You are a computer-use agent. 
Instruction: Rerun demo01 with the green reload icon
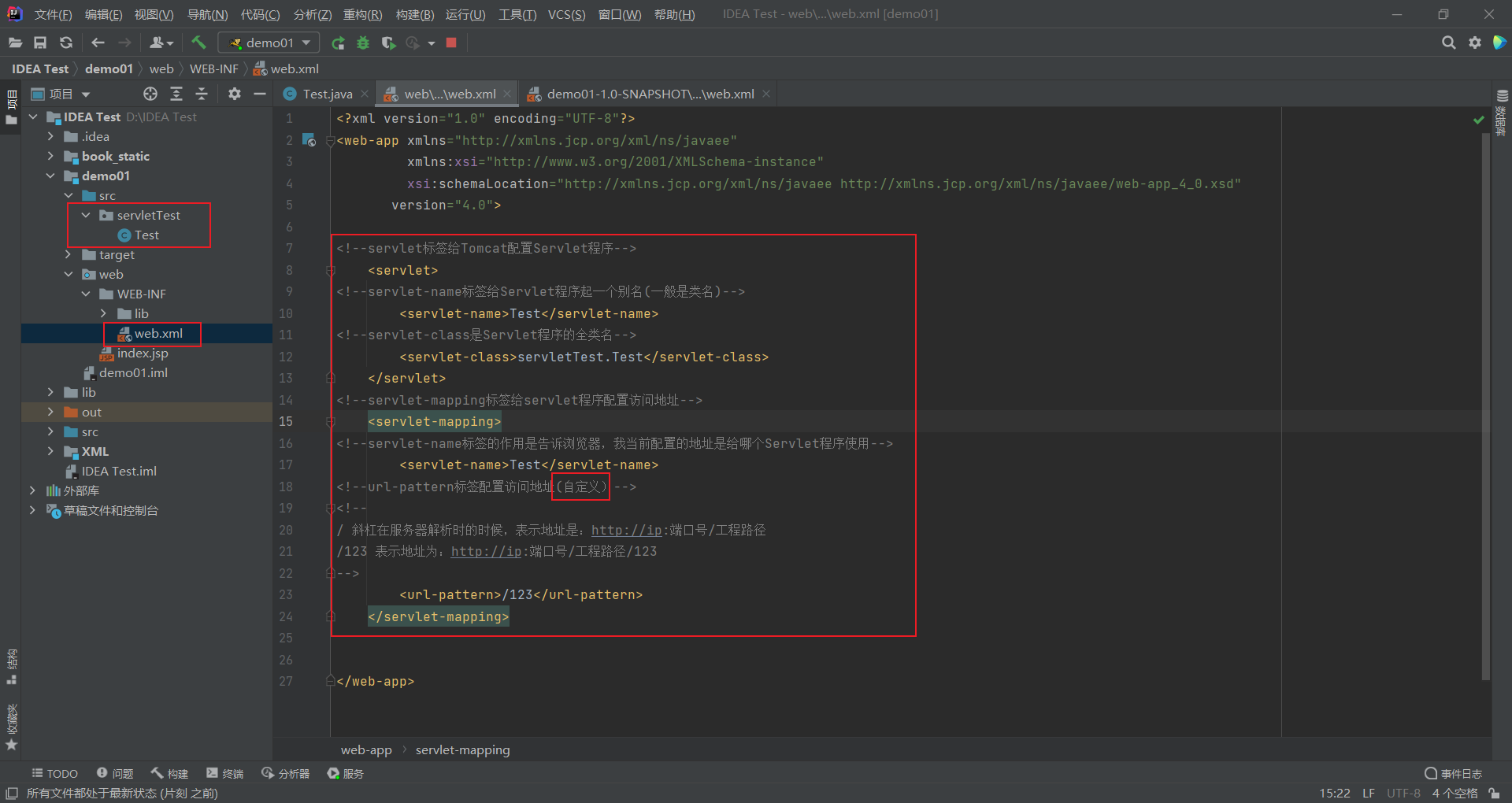[x=338, y=43]
